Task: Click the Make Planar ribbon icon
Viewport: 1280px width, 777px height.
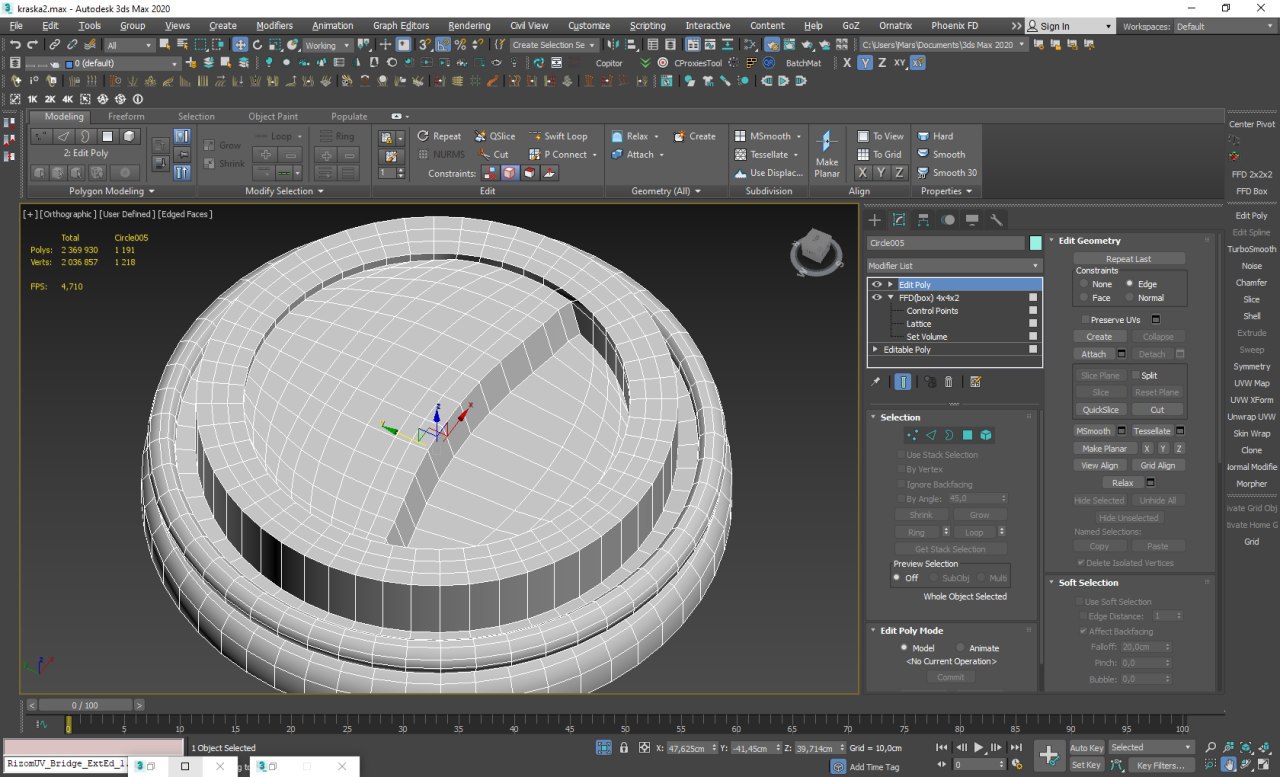Action: point(827,153)
